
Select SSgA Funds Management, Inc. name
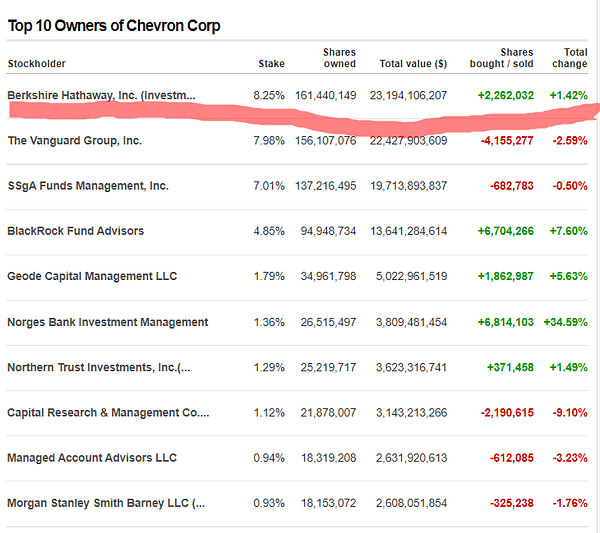(x=88, y=186)
